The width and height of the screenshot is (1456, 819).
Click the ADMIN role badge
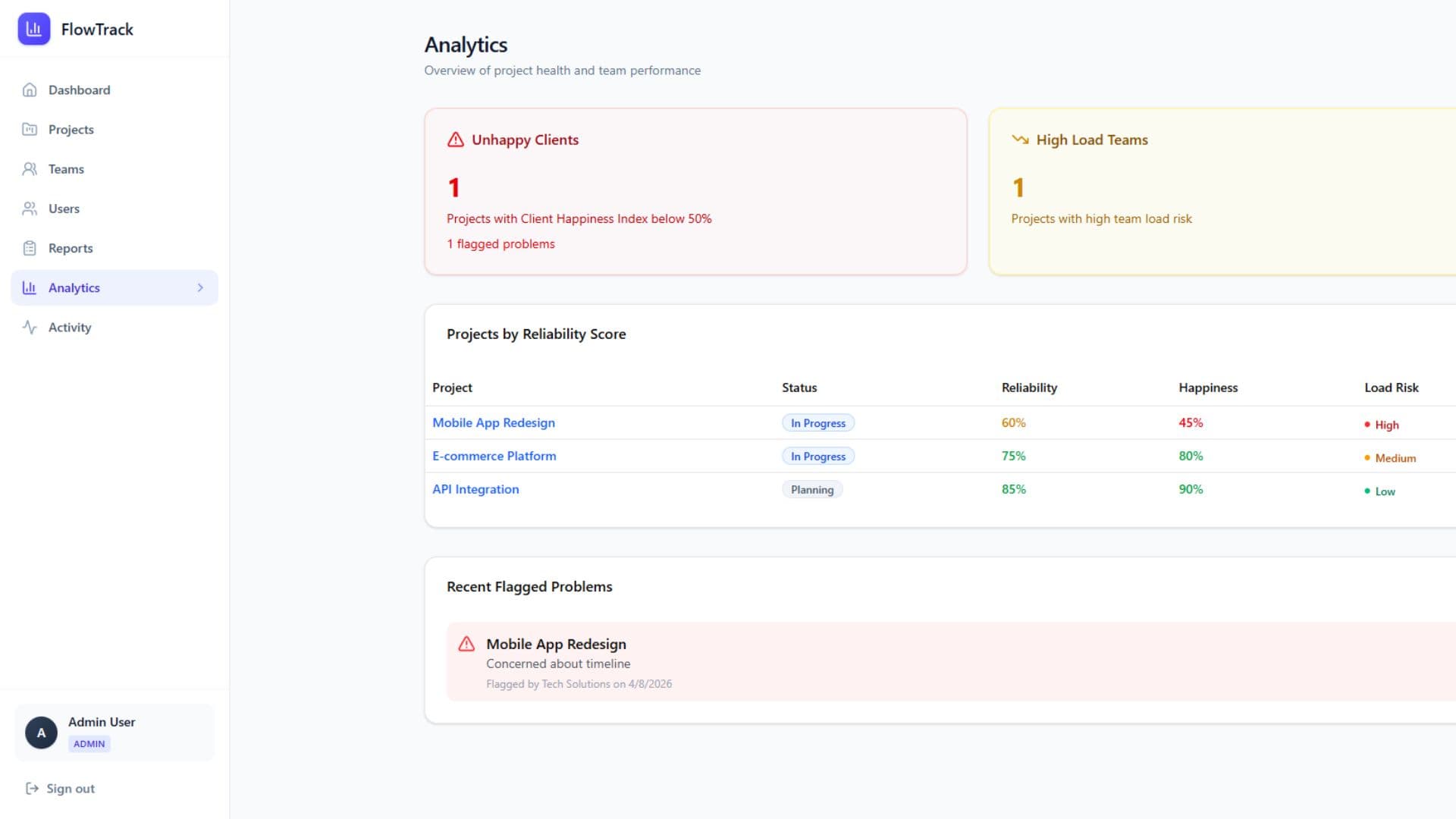click(89, 744)
